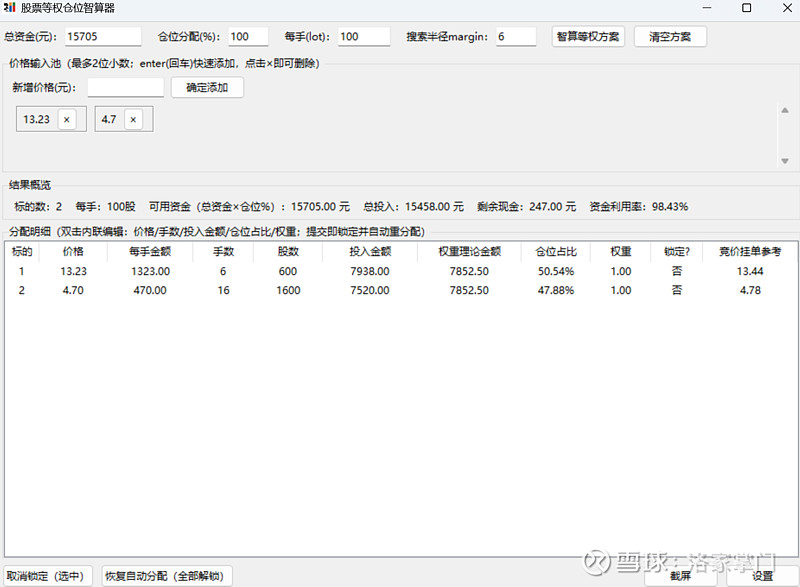The image size is (800, 587).
Task: Sort by 权重理论金额 column header
Action: click(469, 251)
